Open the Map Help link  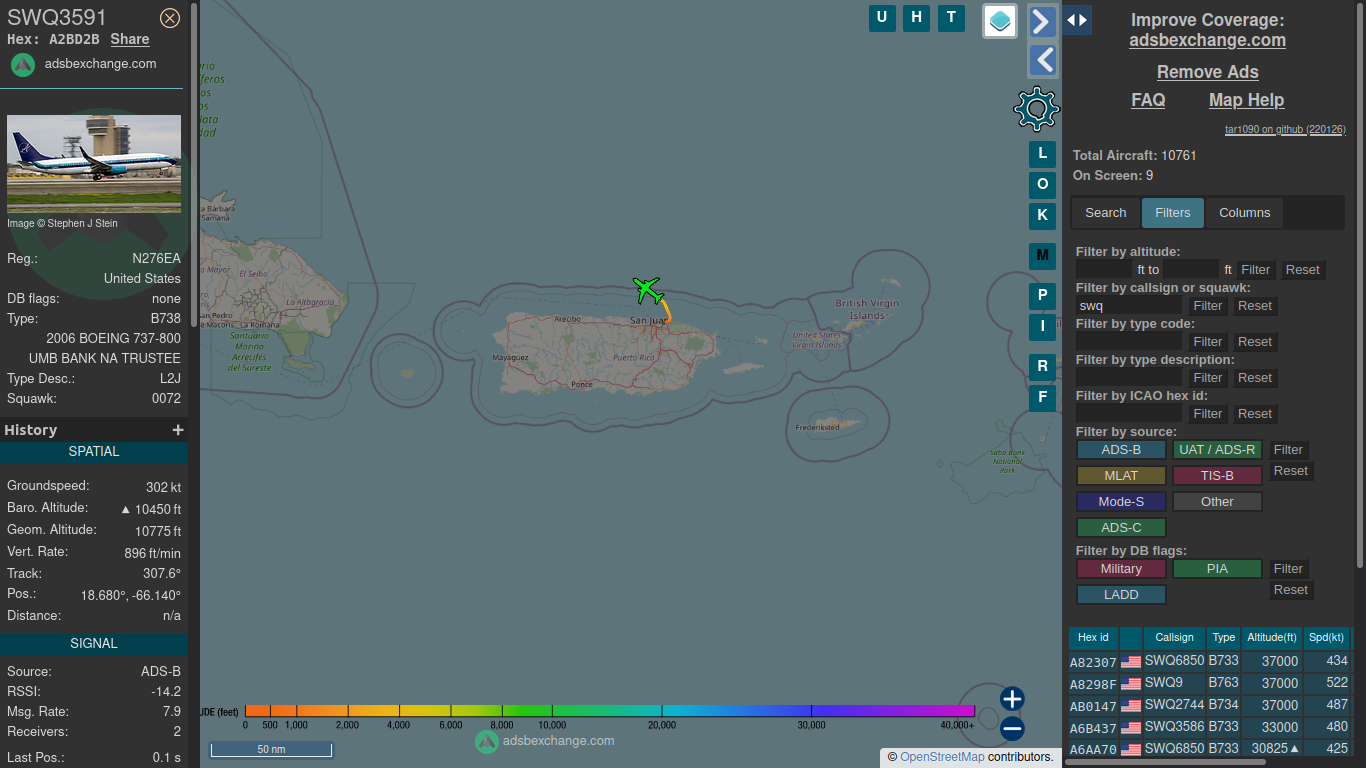1246,100
